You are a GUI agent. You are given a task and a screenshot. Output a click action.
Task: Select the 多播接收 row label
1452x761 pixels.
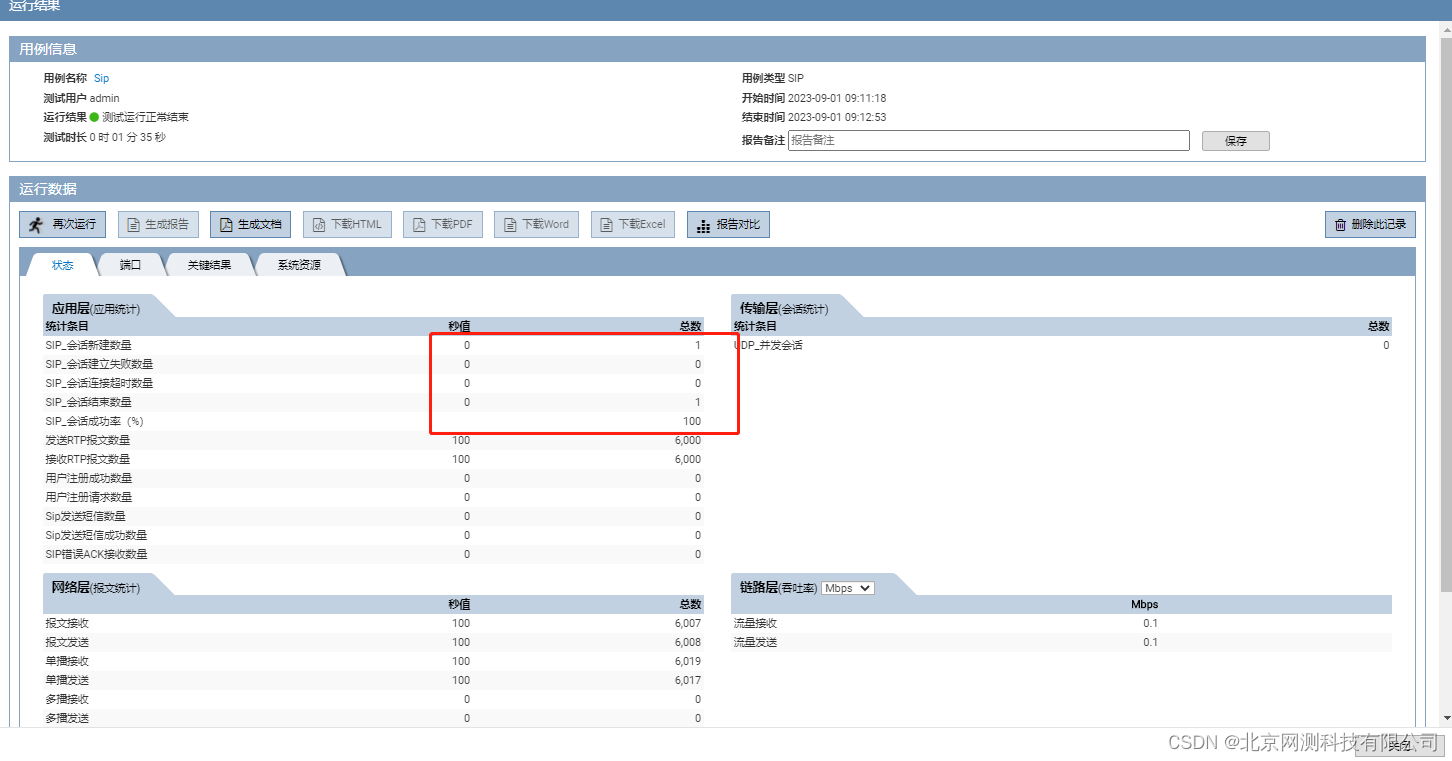[67, 699]
